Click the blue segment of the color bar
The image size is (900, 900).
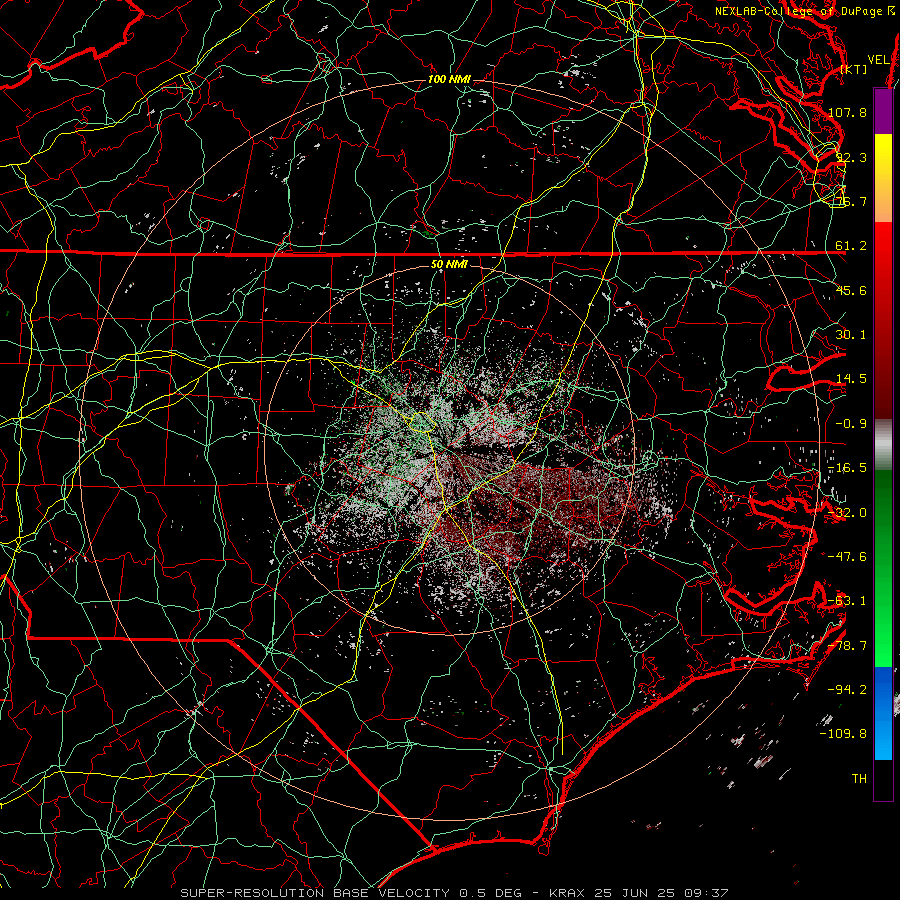coord(883,713)
